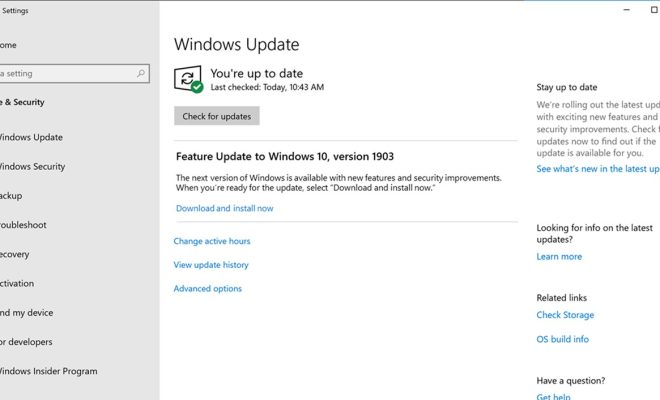Click the Update & Security section heading
This screenshot has height=400, width=660.
22,102
